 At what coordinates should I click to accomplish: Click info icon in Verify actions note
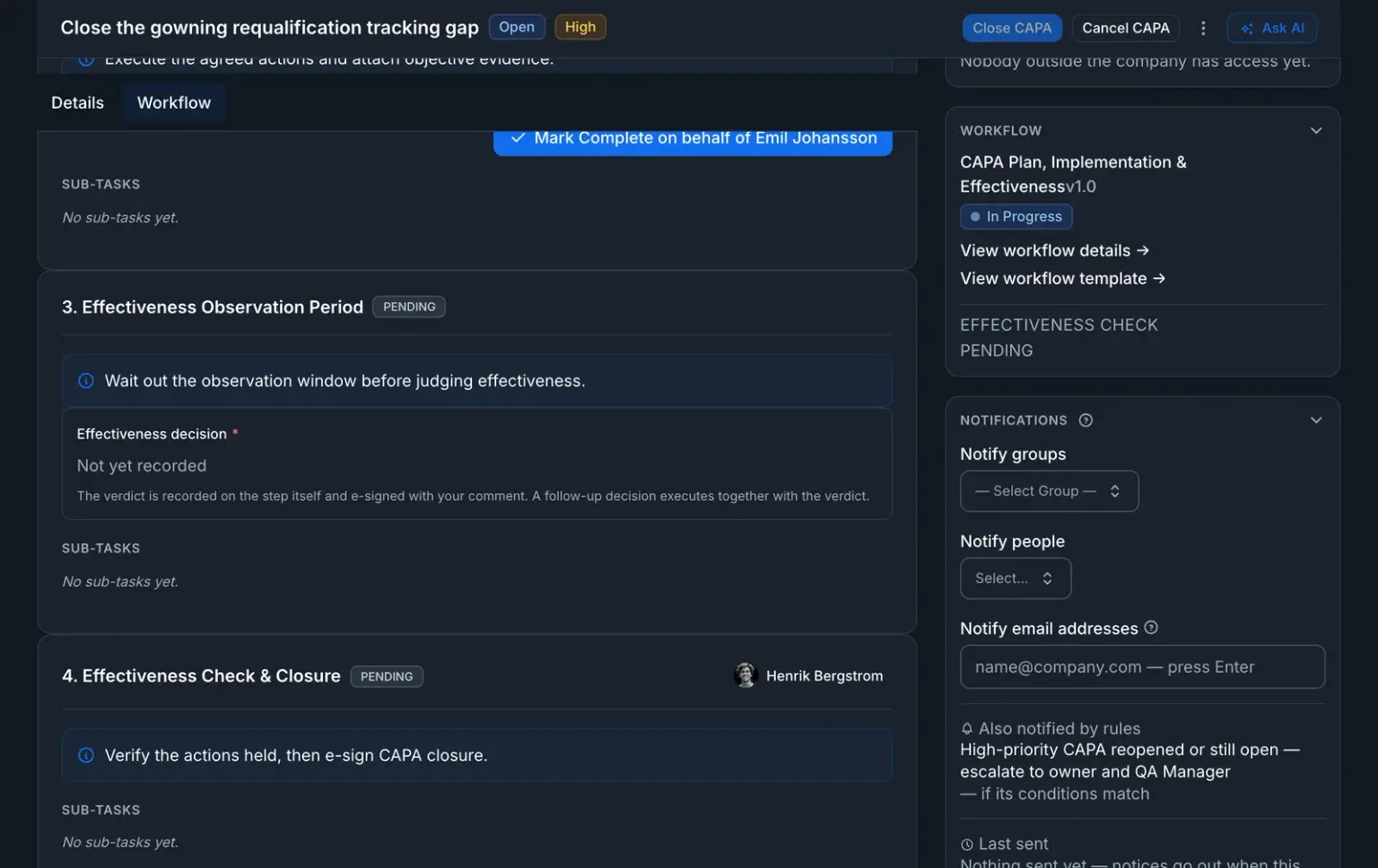(86, 755)
